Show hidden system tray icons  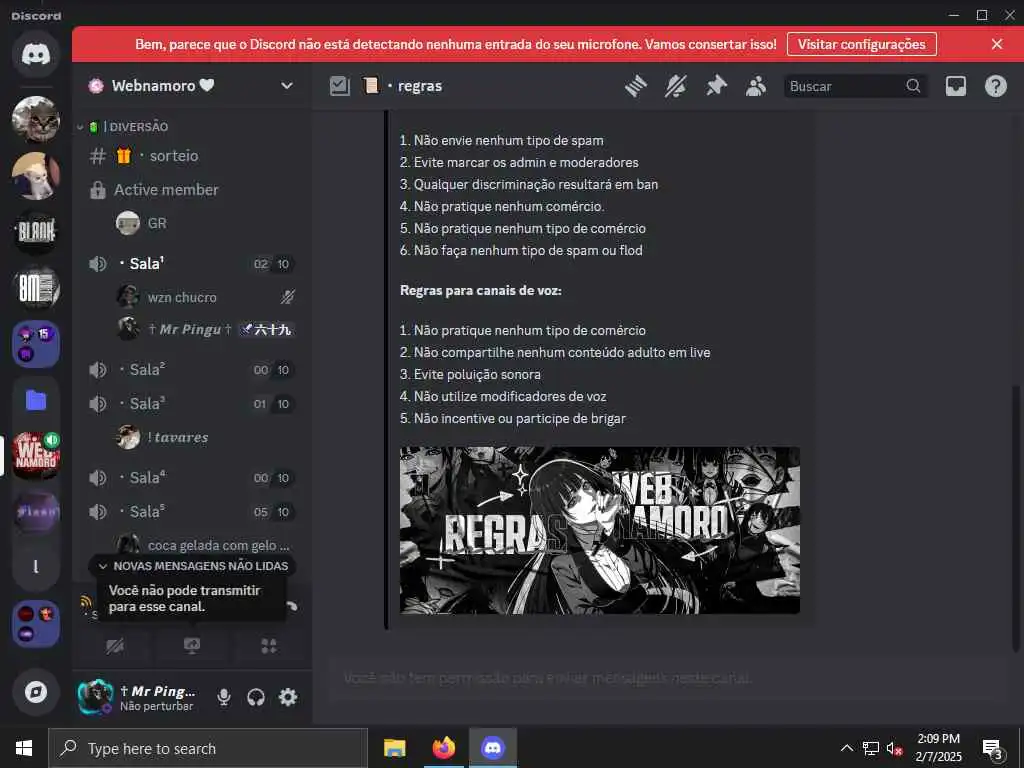846,748
